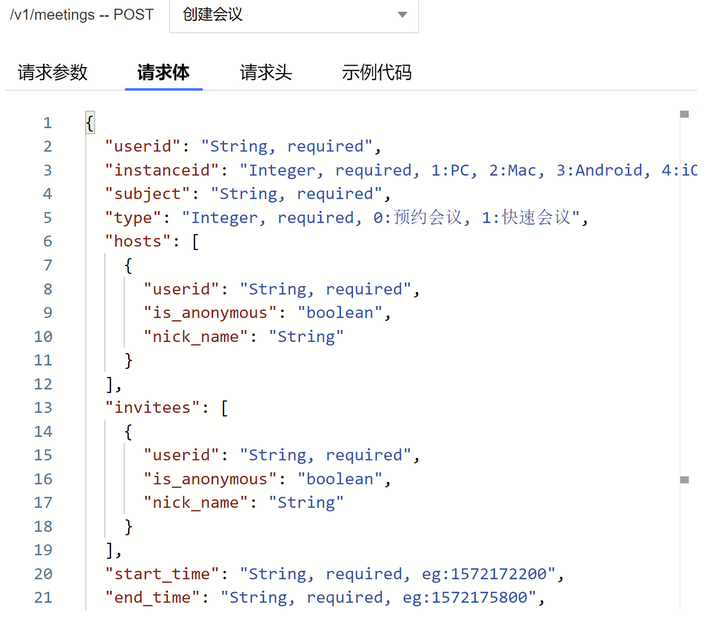Screen dimensions: 712x629
Task: Click the opening brace on line 1
Action: [x=90, y=123]
